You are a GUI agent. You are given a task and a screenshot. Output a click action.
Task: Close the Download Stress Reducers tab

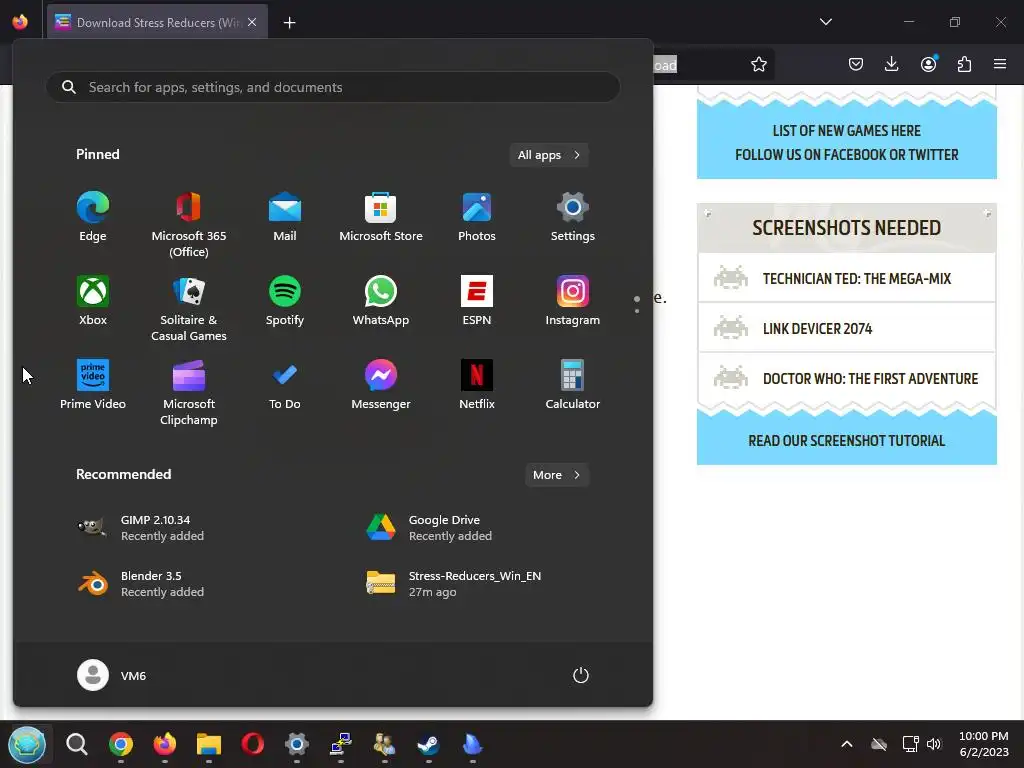click(x=252, y=22)
